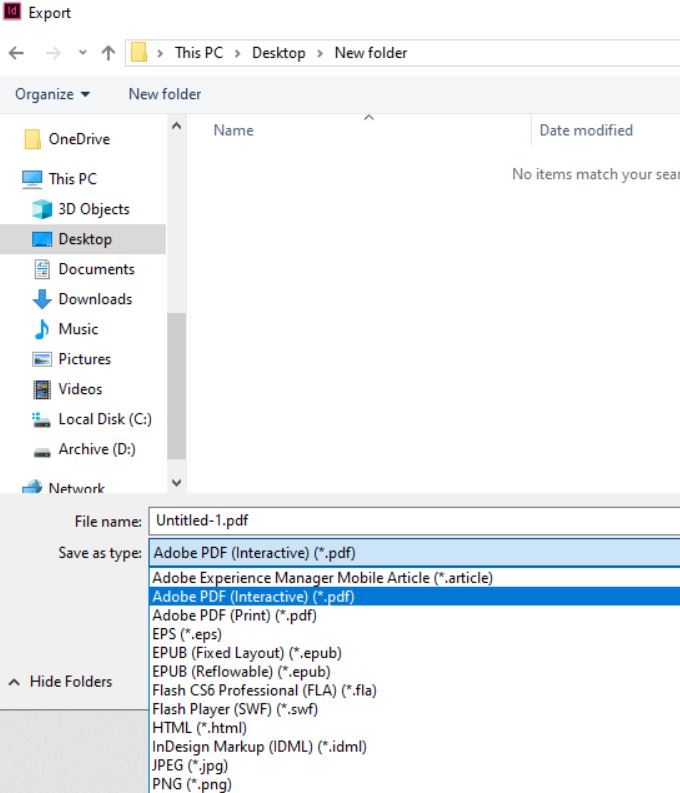Click the up one level arrow icon
The width and height of the screenshot is (680, 793).
(x=108, y=53)
